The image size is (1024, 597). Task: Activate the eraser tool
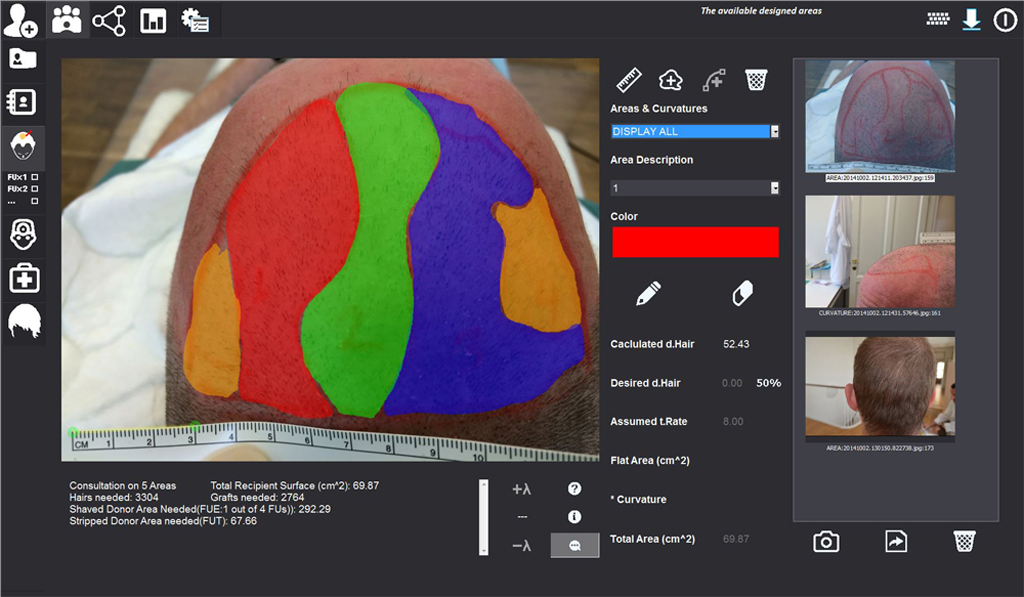[x=742, y=293]
